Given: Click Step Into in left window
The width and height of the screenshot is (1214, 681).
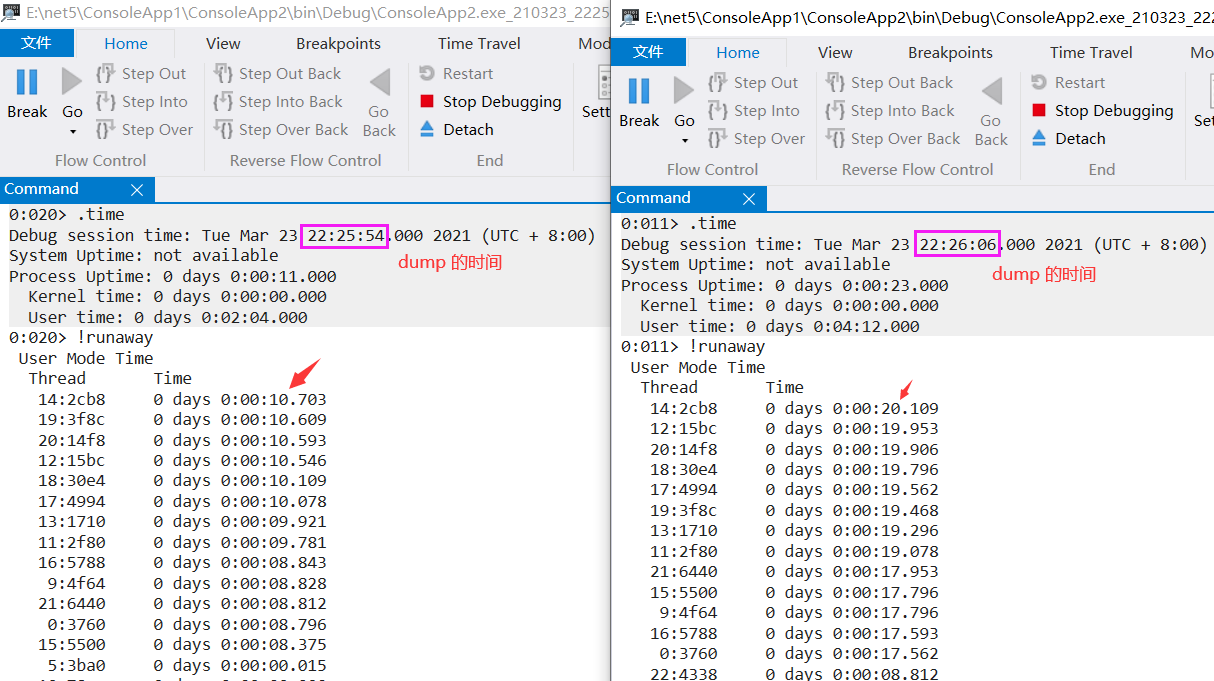Looking at the screenshot, I should coord(141,102).
